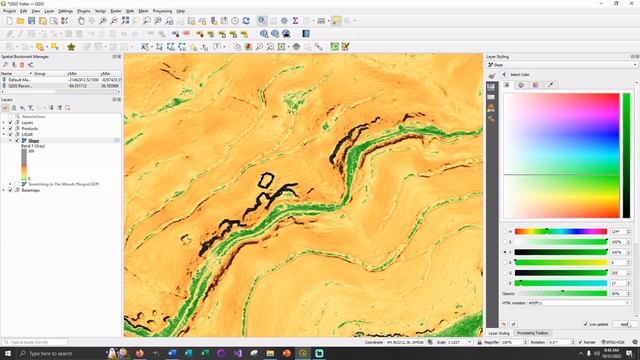
Task: Switch to the Processing Toolbox tab
Action: (x=532, y=333)
